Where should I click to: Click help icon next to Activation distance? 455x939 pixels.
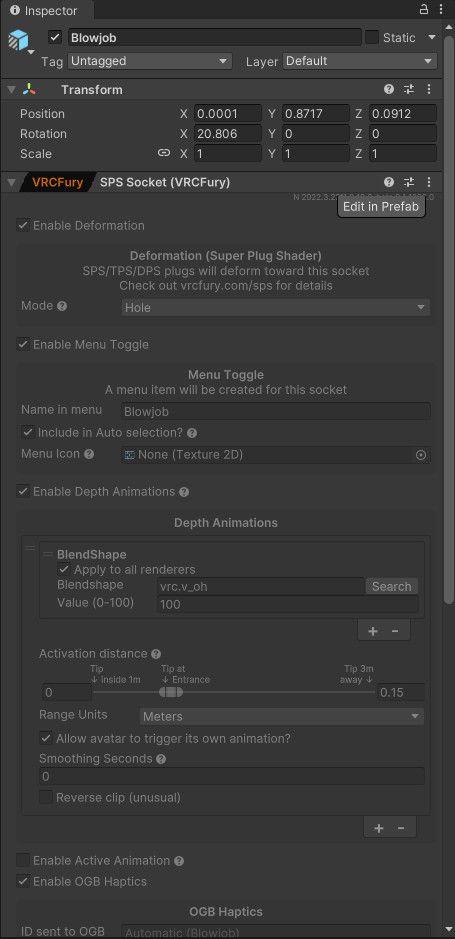click(156, 654)
